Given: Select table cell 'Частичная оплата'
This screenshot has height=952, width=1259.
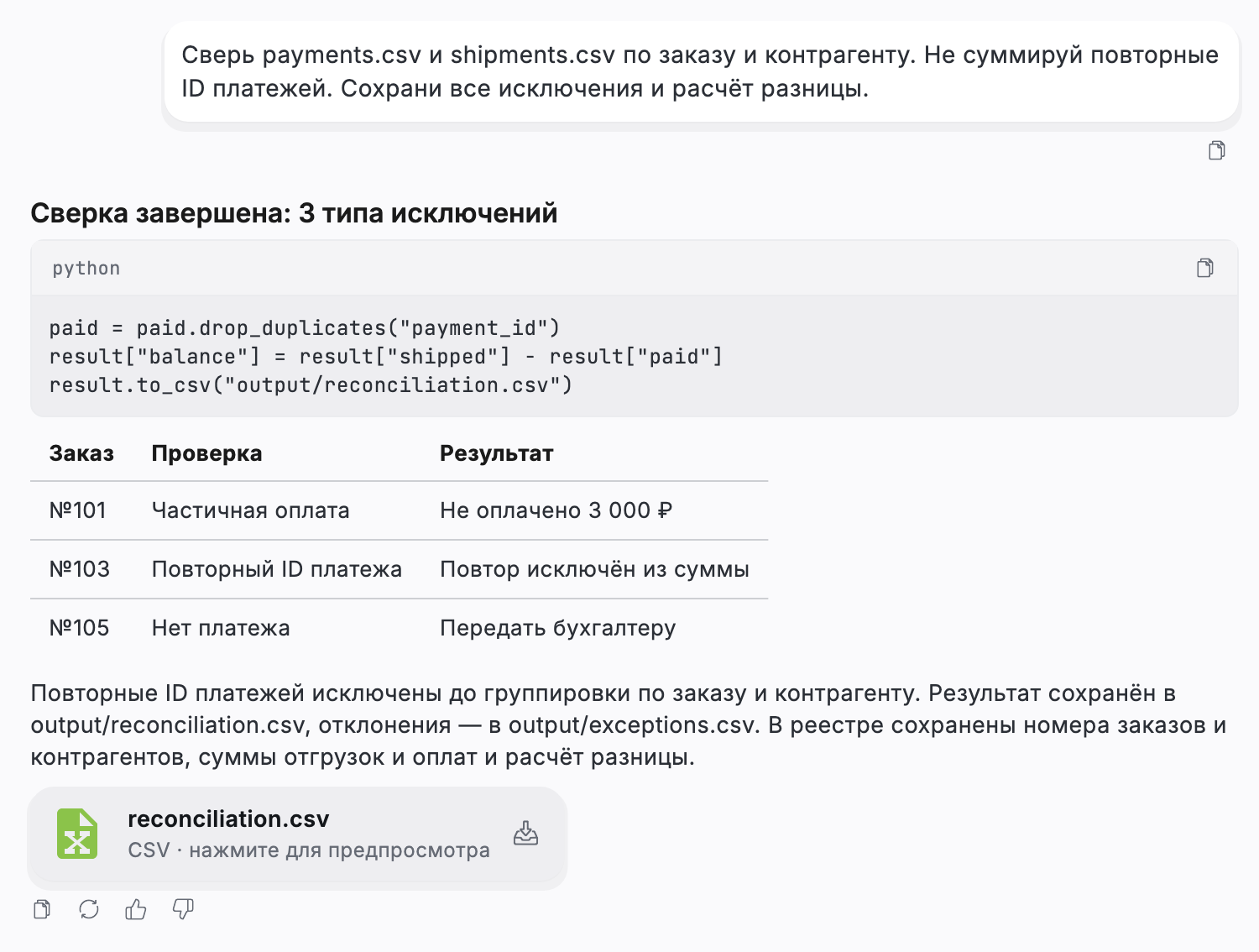Looking at the screenshot, I should (250, 510).
